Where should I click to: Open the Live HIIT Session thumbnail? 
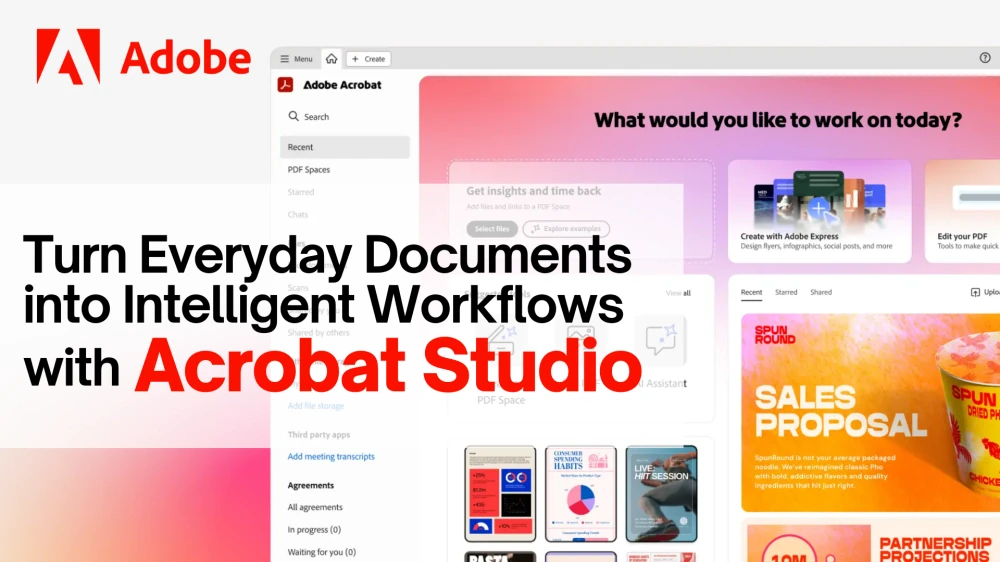[x=661, y=494]
